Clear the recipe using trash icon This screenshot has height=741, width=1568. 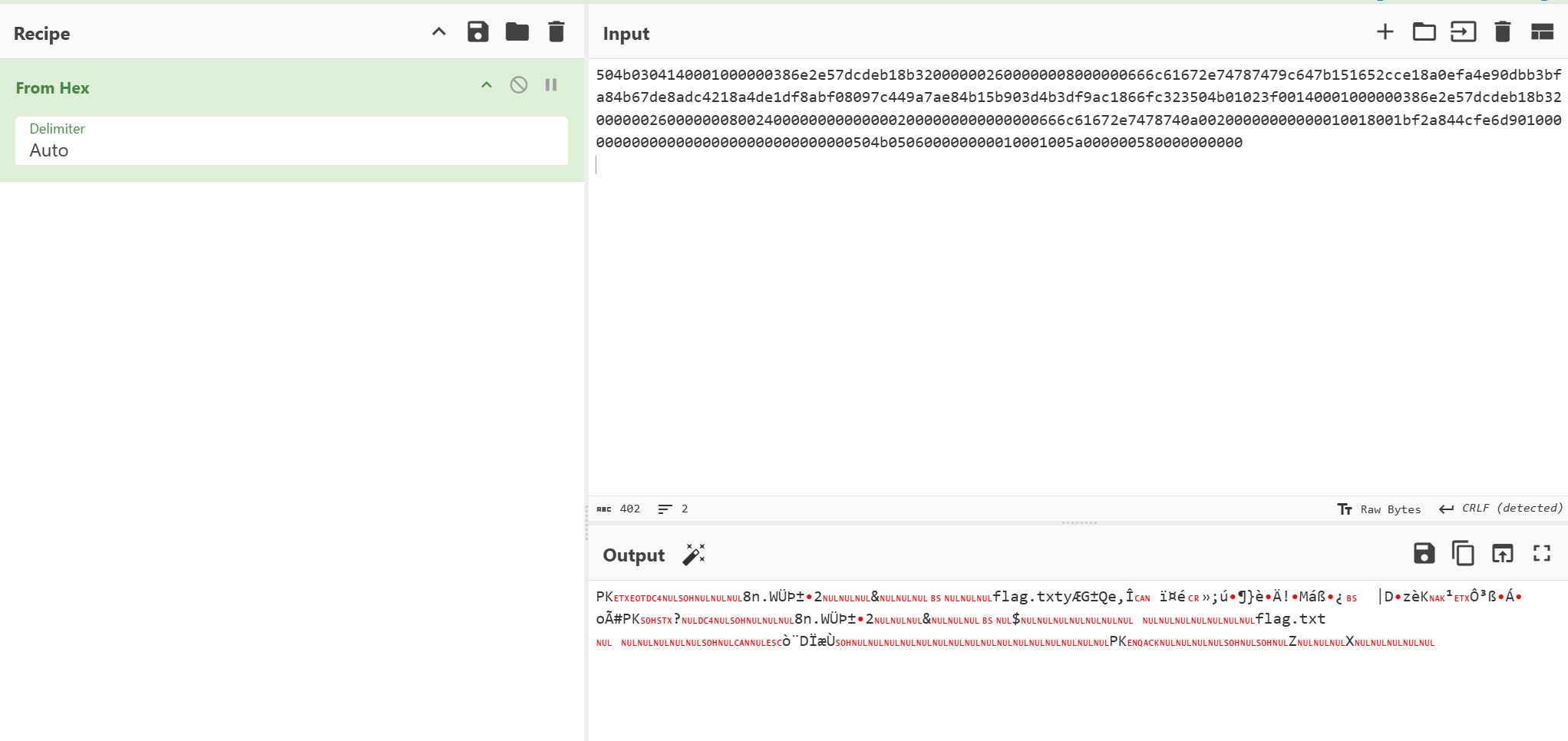click(556, 32)
